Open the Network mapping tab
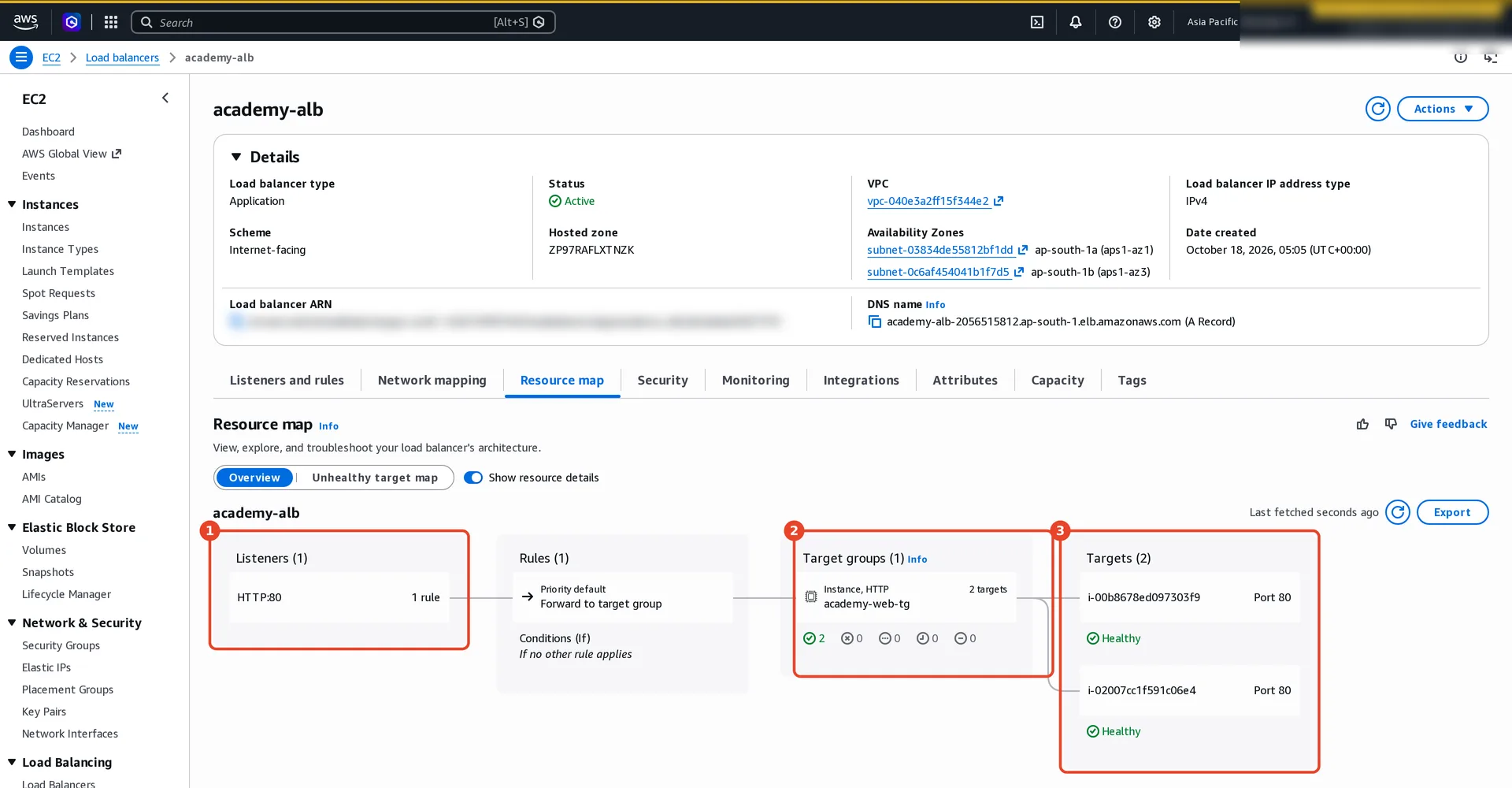This screenshot has width=1512, height=788. [x=432, y=380]
